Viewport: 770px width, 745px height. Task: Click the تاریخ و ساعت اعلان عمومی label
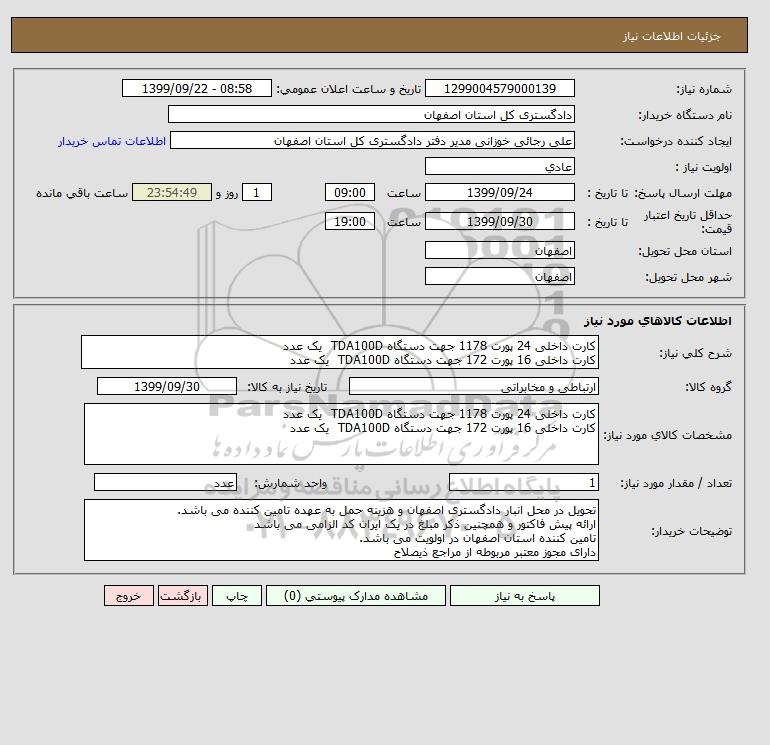[349, 89]
